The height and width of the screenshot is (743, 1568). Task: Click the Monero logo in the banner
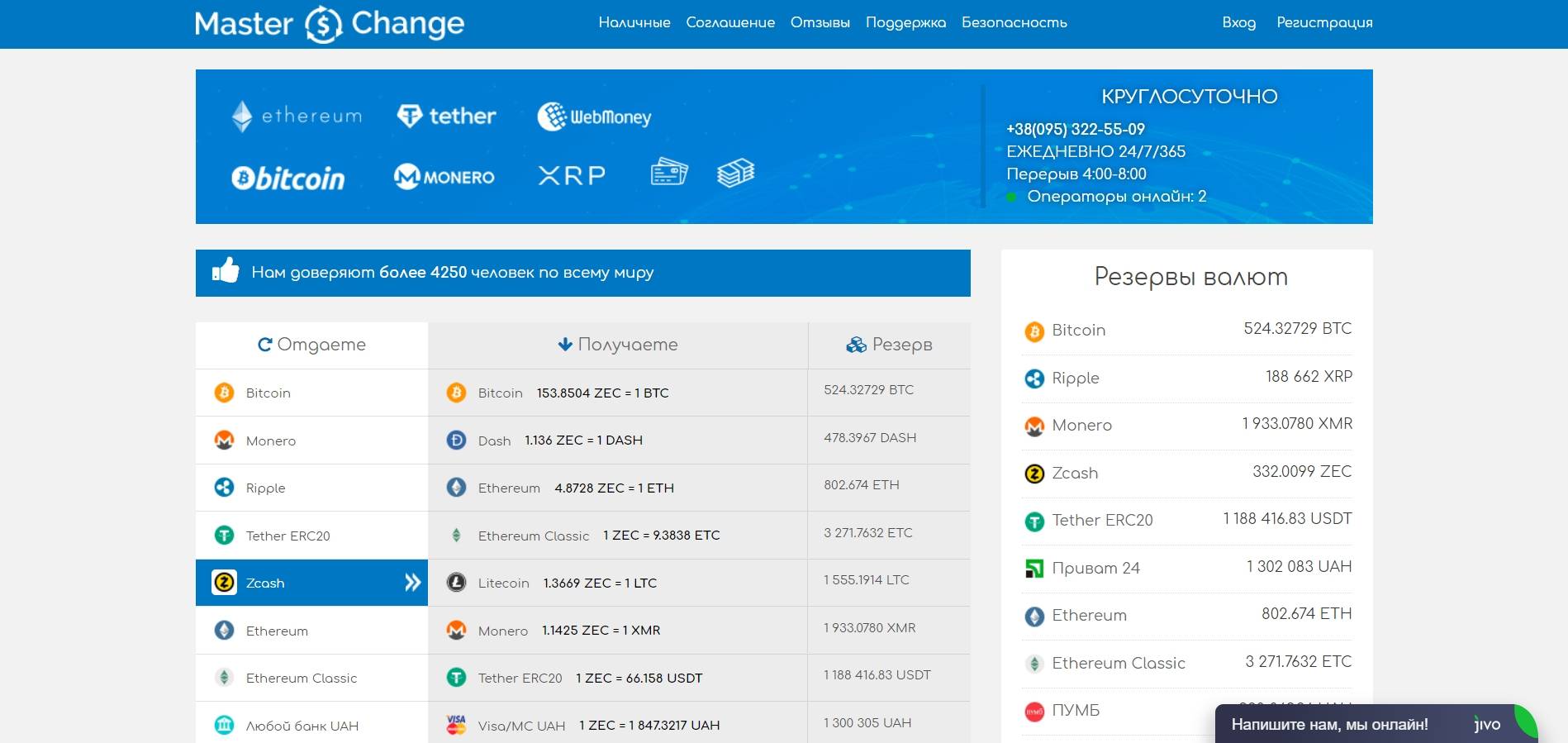(x=444, y=176)
